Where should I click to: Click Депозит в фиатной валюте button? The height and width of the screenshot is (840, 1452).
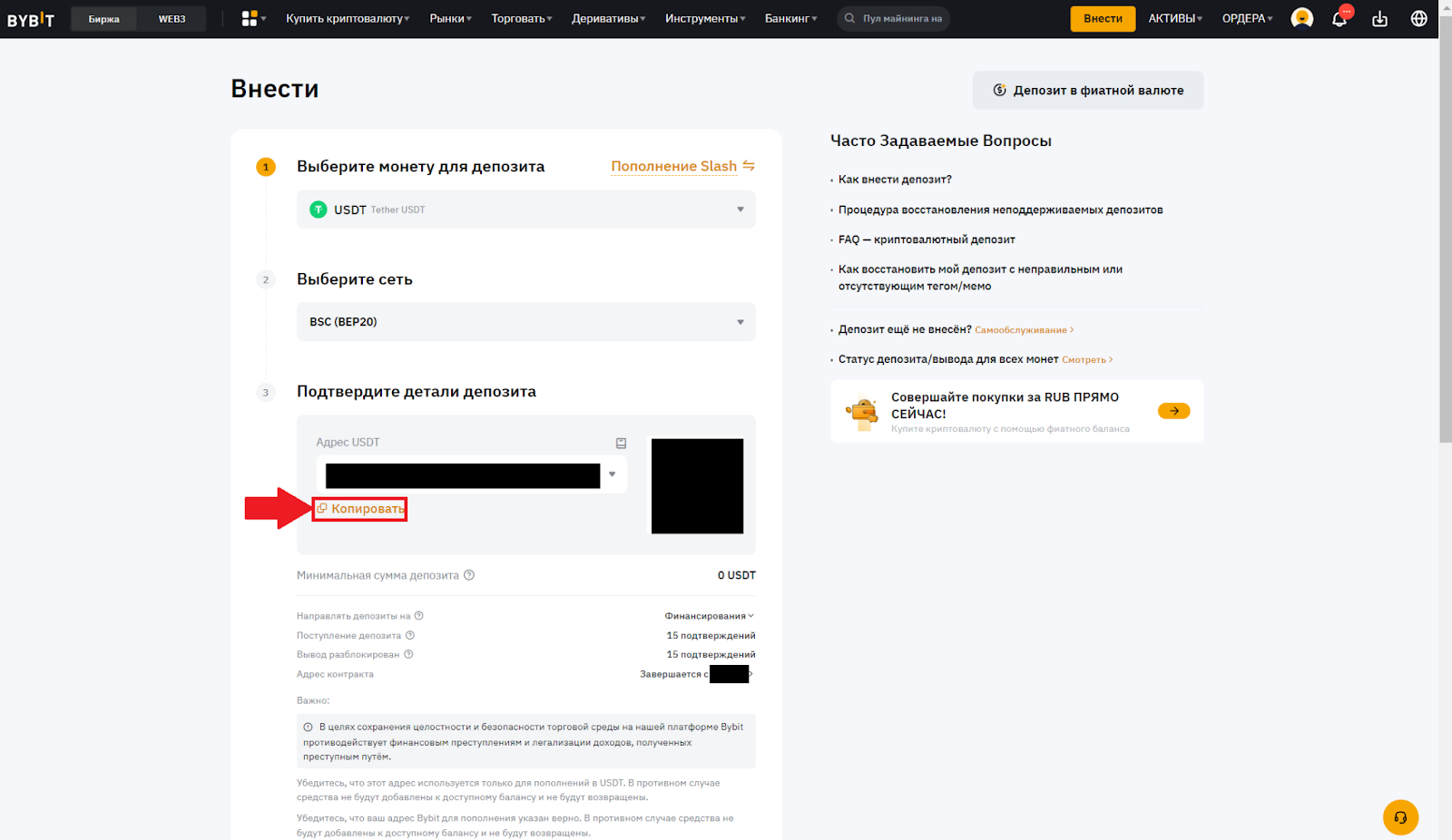(1088, 91)
